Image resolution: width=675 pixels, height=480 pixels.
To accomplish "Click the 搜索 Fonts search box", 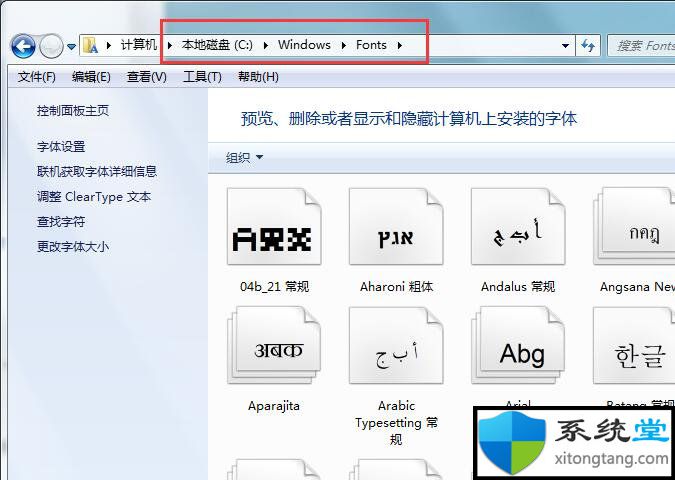I will point(641,45).
